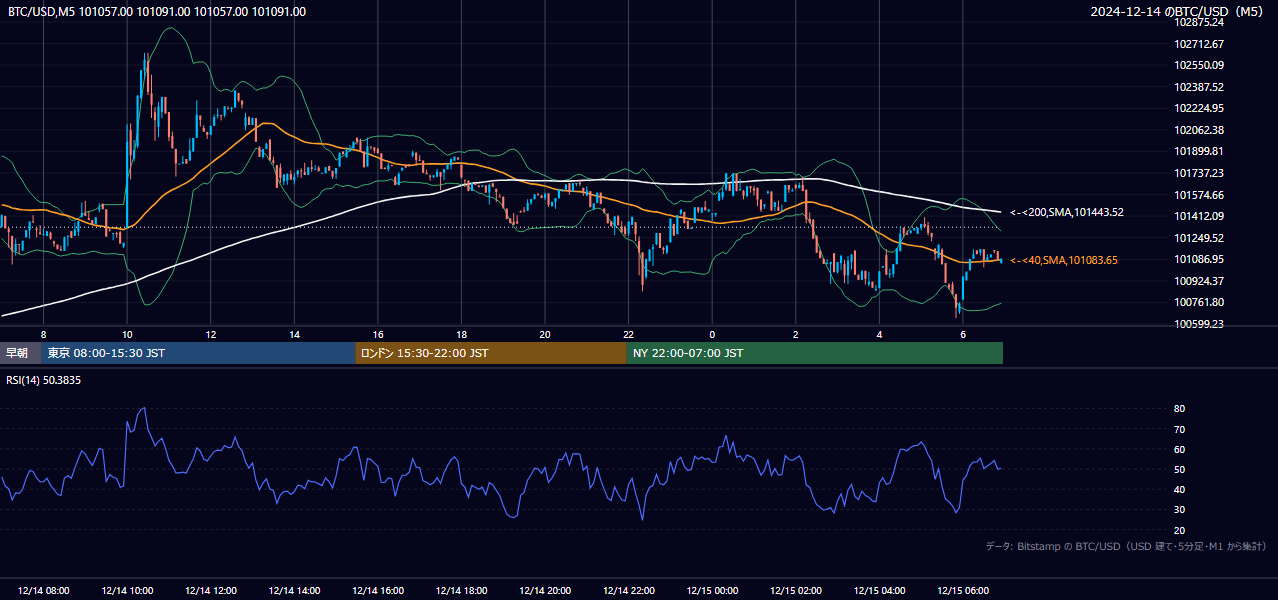1278x600 pixels.
Task: Click hour label 18 under price chart
Action: (x=461, y=334)
